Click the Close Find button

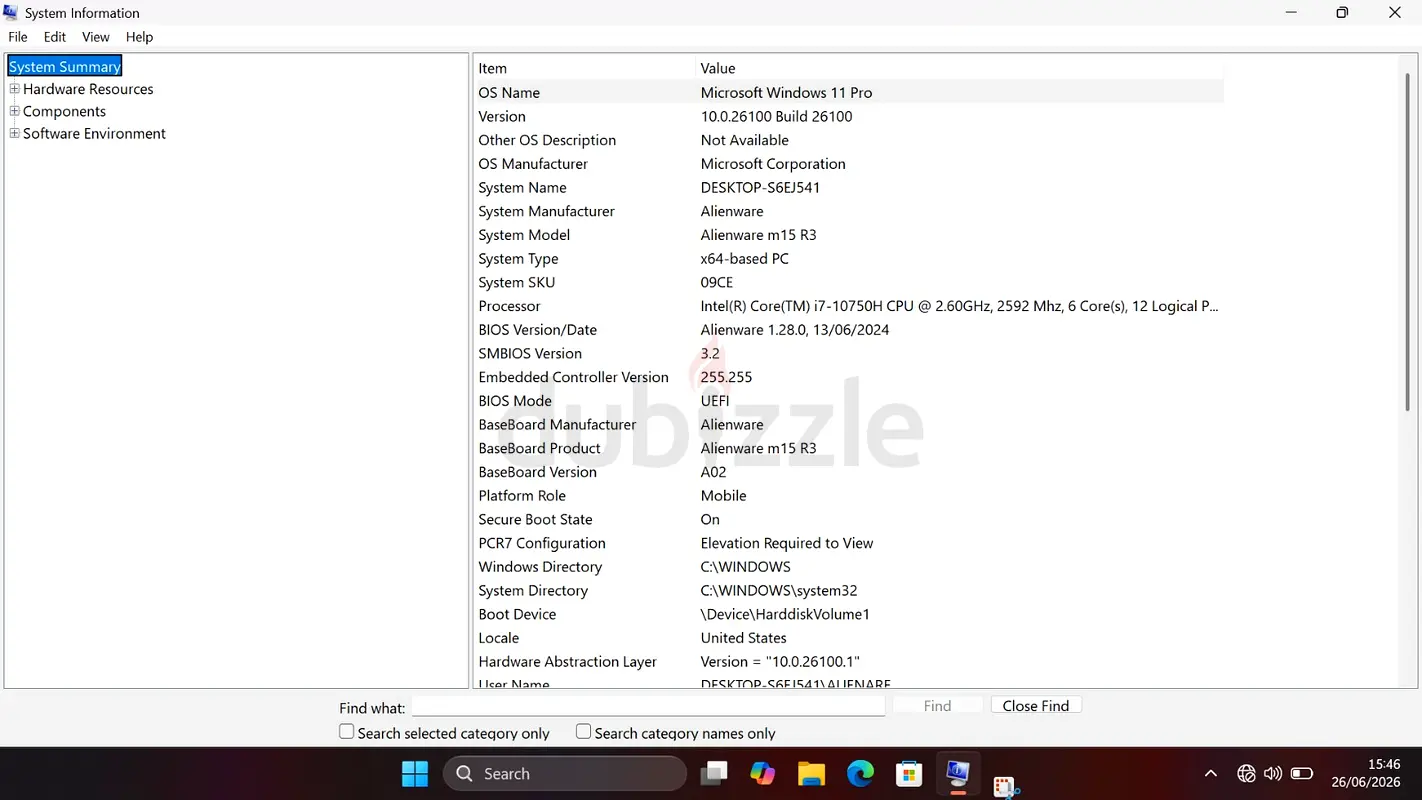pyautogui.click(x=1036, y=706)
